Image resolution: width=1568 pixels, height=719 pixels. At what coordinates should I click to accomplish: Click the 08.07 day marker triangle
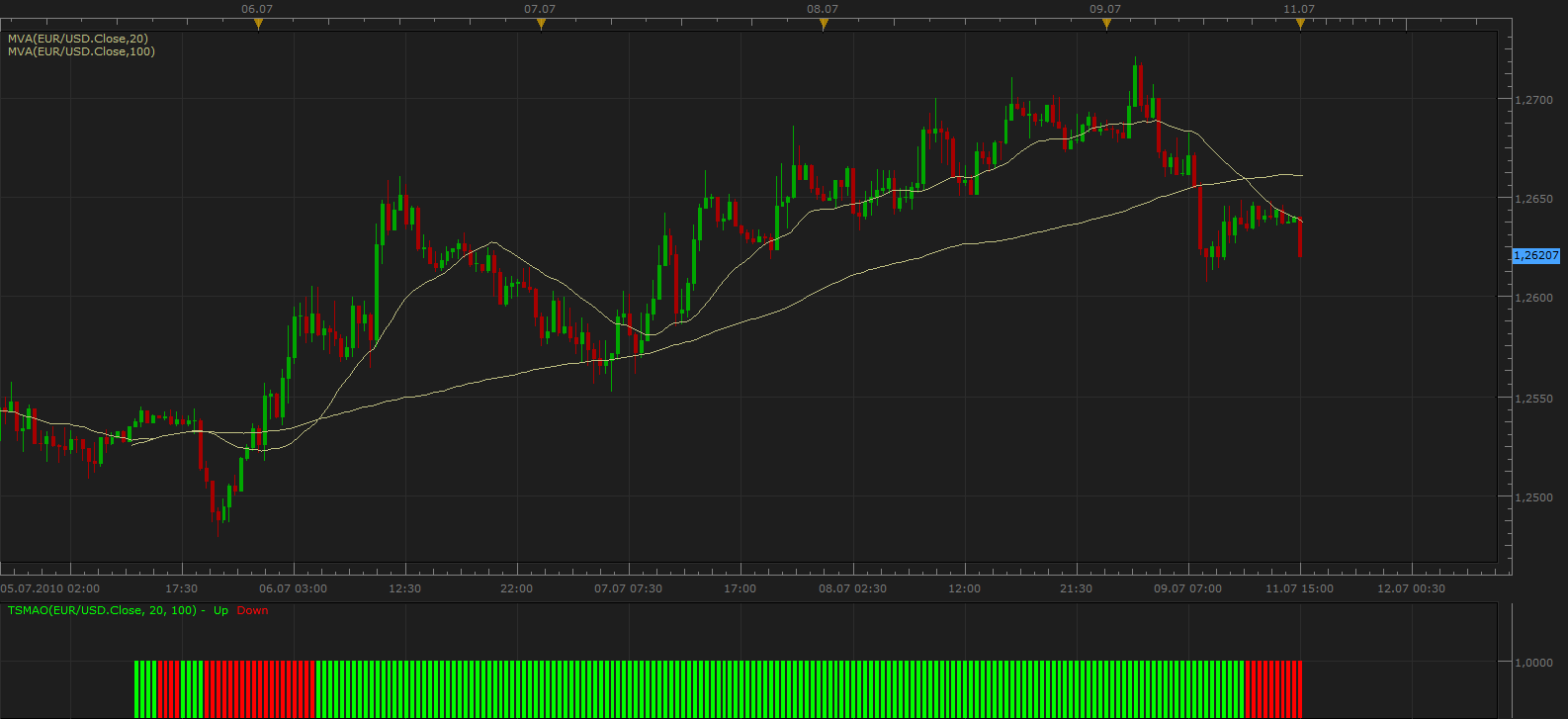[824, 25]
